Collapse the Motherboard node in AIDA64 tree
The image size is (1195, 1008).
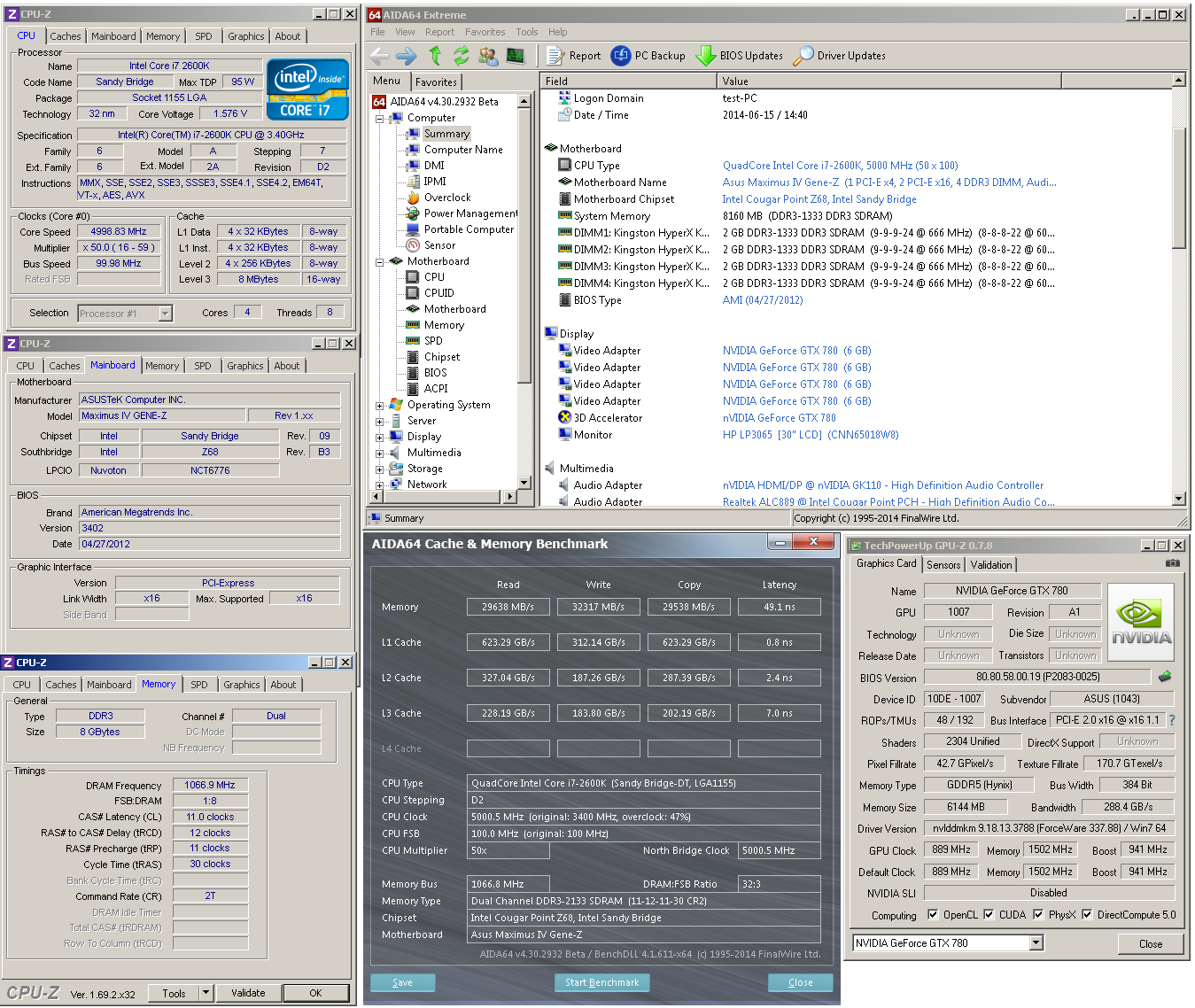tap(380, 261)
